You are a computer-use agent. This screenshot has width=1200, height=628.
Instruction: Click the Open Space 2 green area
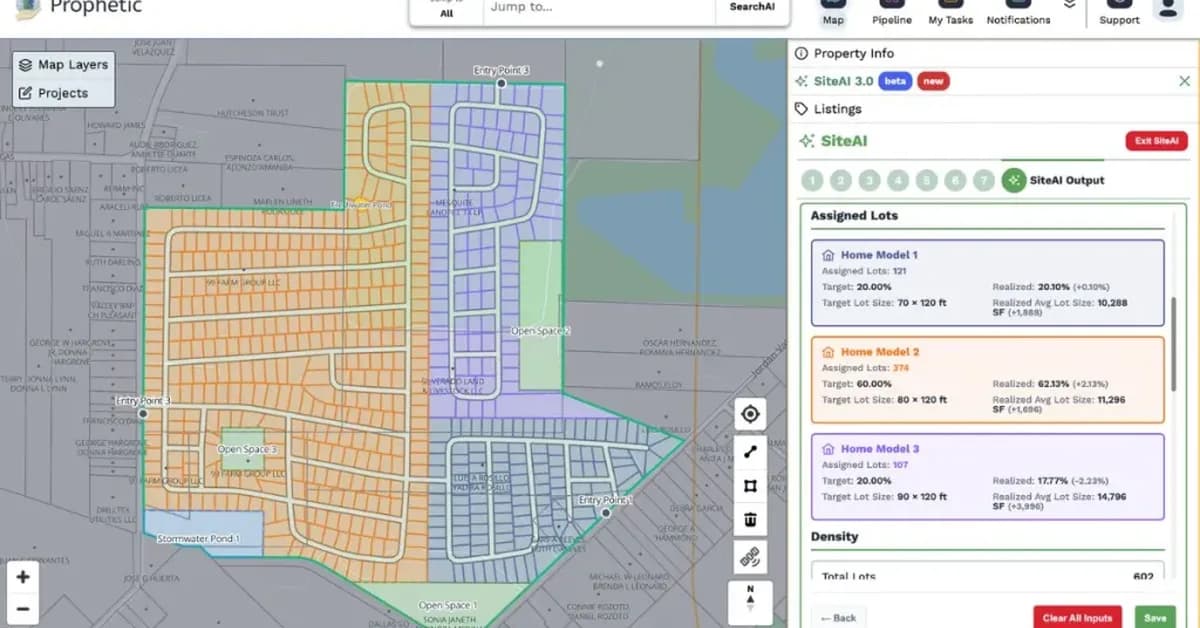(x=540, y=315)
